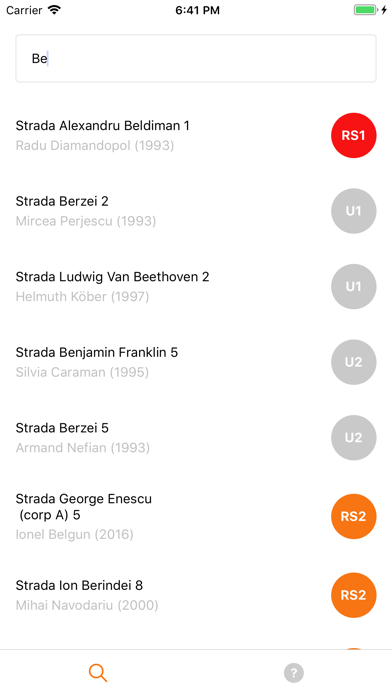Image resolution: width=392 pixels, height=696 pixels.
Task: Tap the U2 badge for Benjamin Franklin 5
Action: (x=353, y=362)
